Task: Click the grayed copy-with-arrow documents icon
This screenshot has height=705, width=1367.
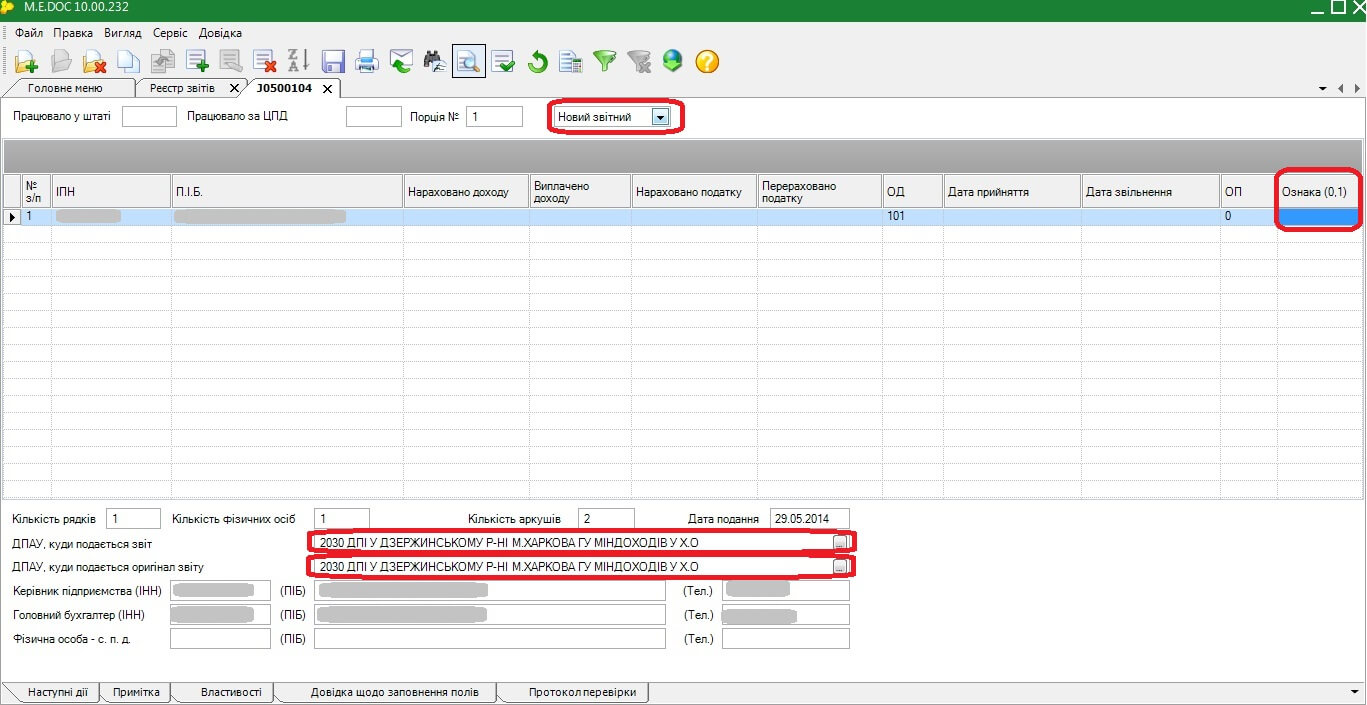Action: (163, 62)
